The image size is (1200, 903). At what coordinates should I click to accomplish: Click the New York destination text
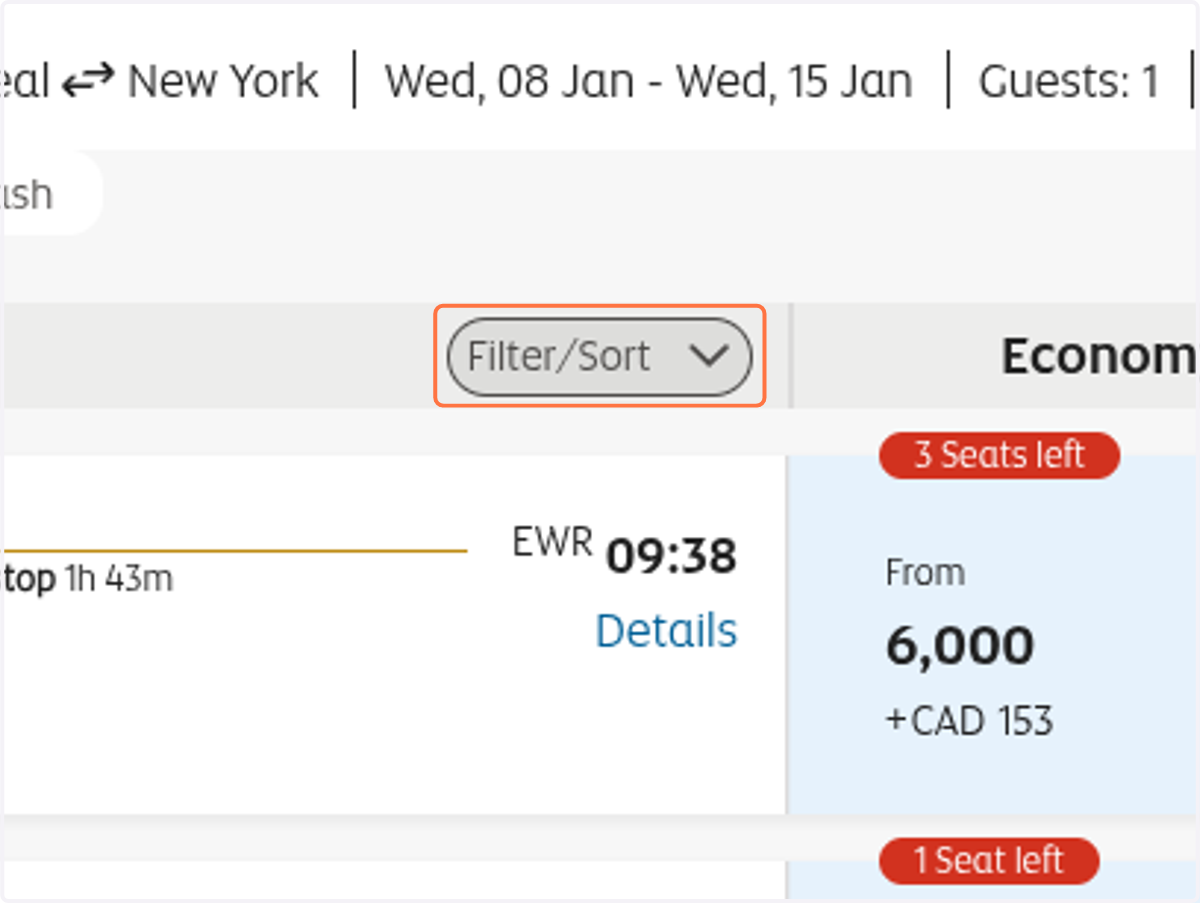(223, 82)
